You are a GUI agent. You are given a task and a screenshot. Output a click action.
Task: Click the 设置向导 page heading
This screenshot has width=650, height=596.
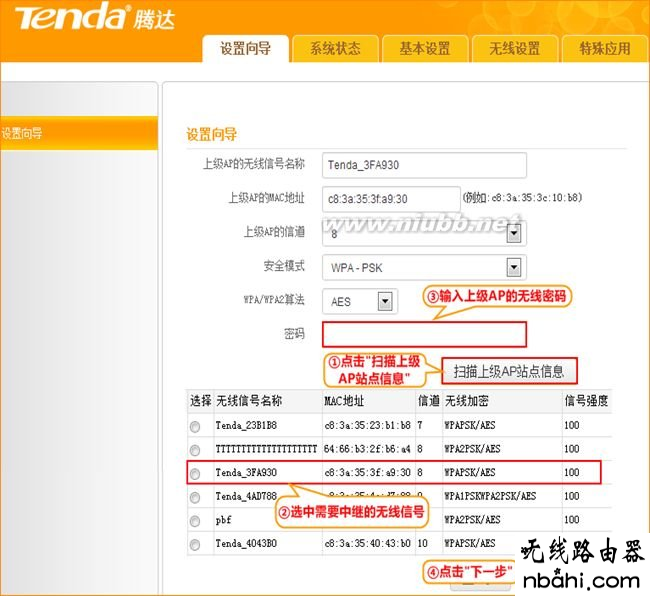point(211,134)
